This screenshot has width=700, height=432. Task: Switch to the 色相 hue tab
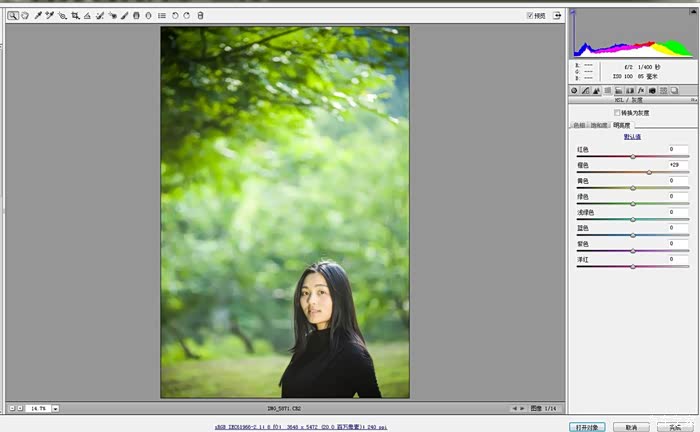pos(578,125)
